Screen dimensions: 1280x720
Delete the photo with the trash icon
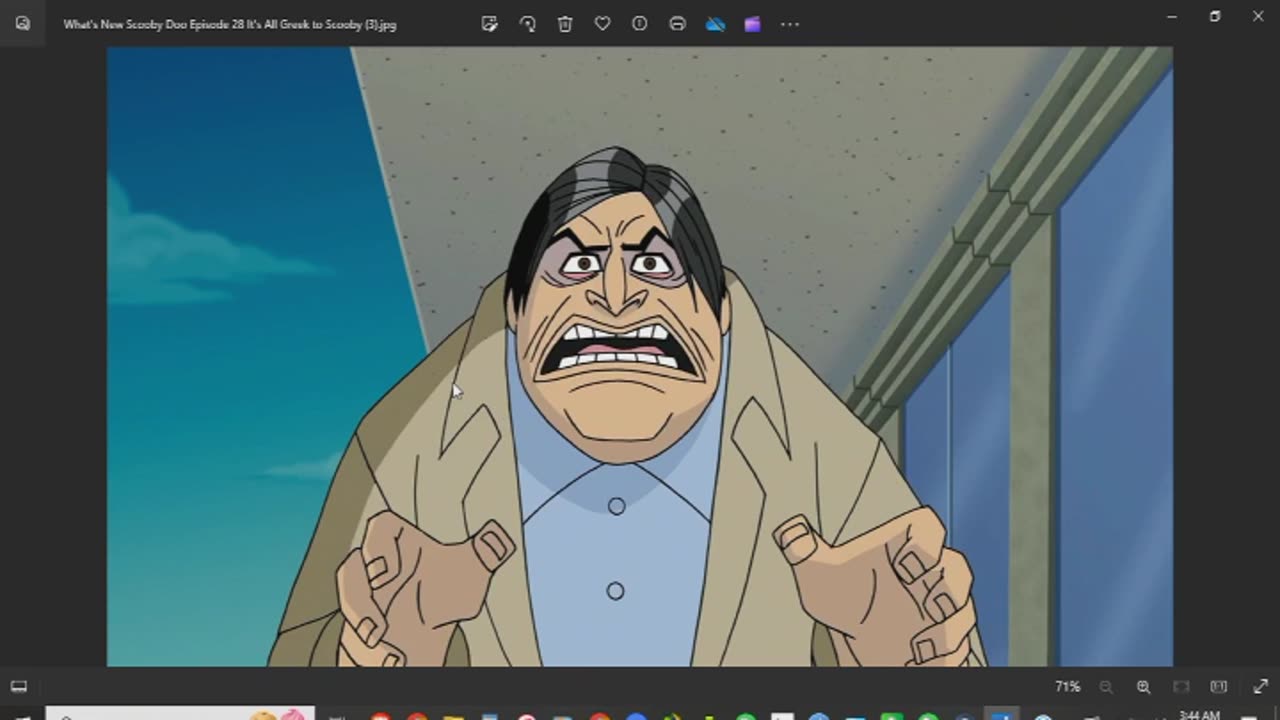coord(565,24)
